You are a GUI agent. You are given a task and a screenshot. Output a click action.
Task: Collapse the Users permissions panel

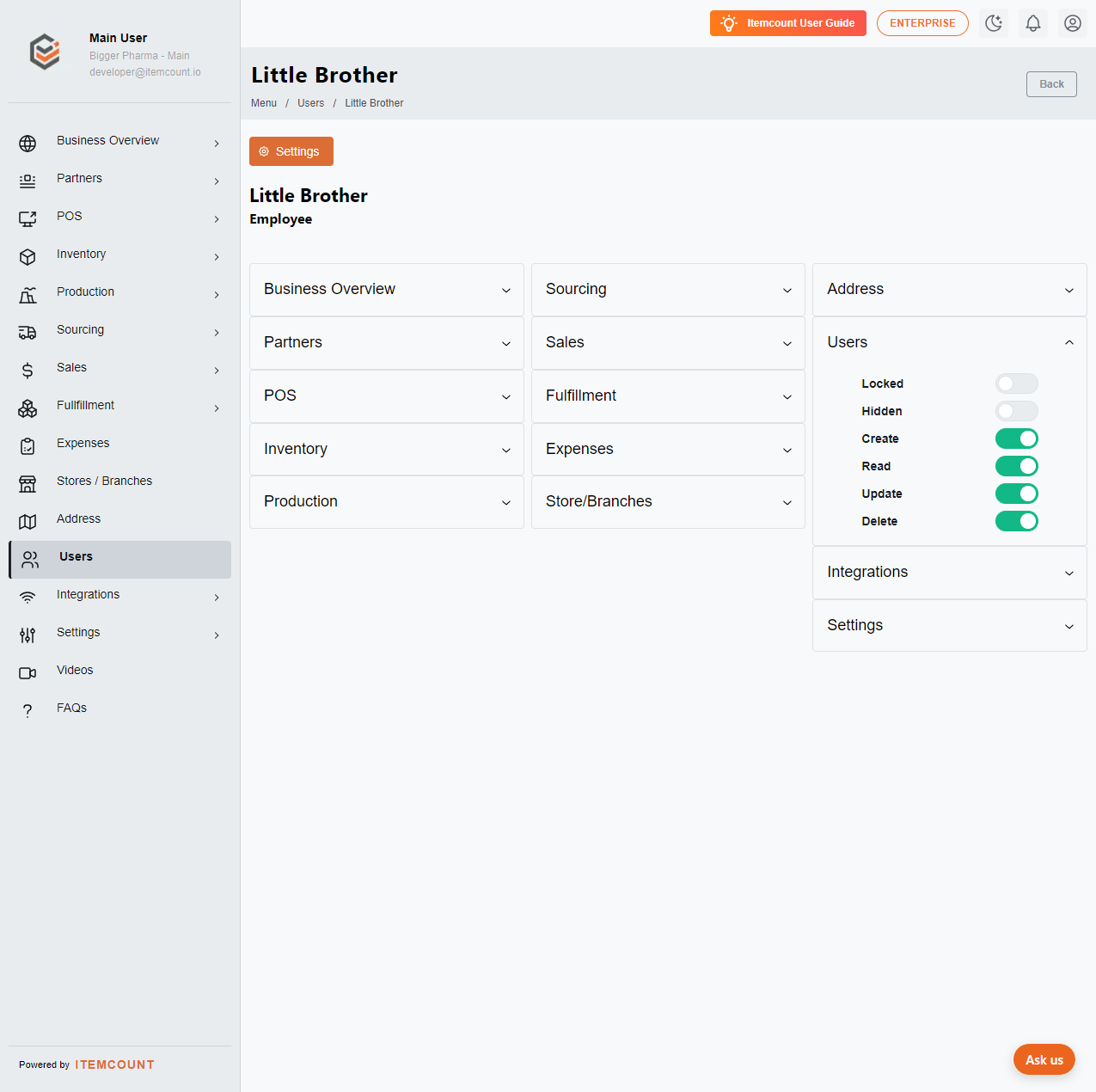pyautogui.click(x=950, y=343)
